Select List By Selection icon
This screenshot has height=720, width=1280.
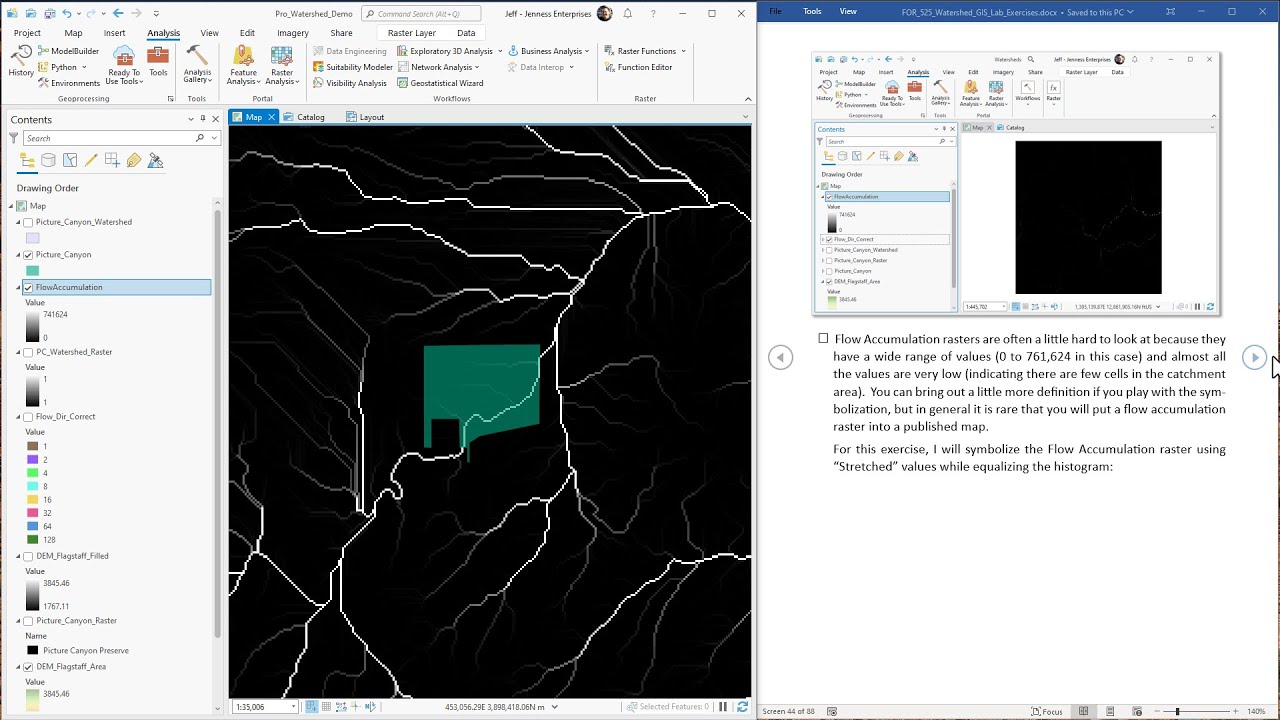click(x=70, y=160)
